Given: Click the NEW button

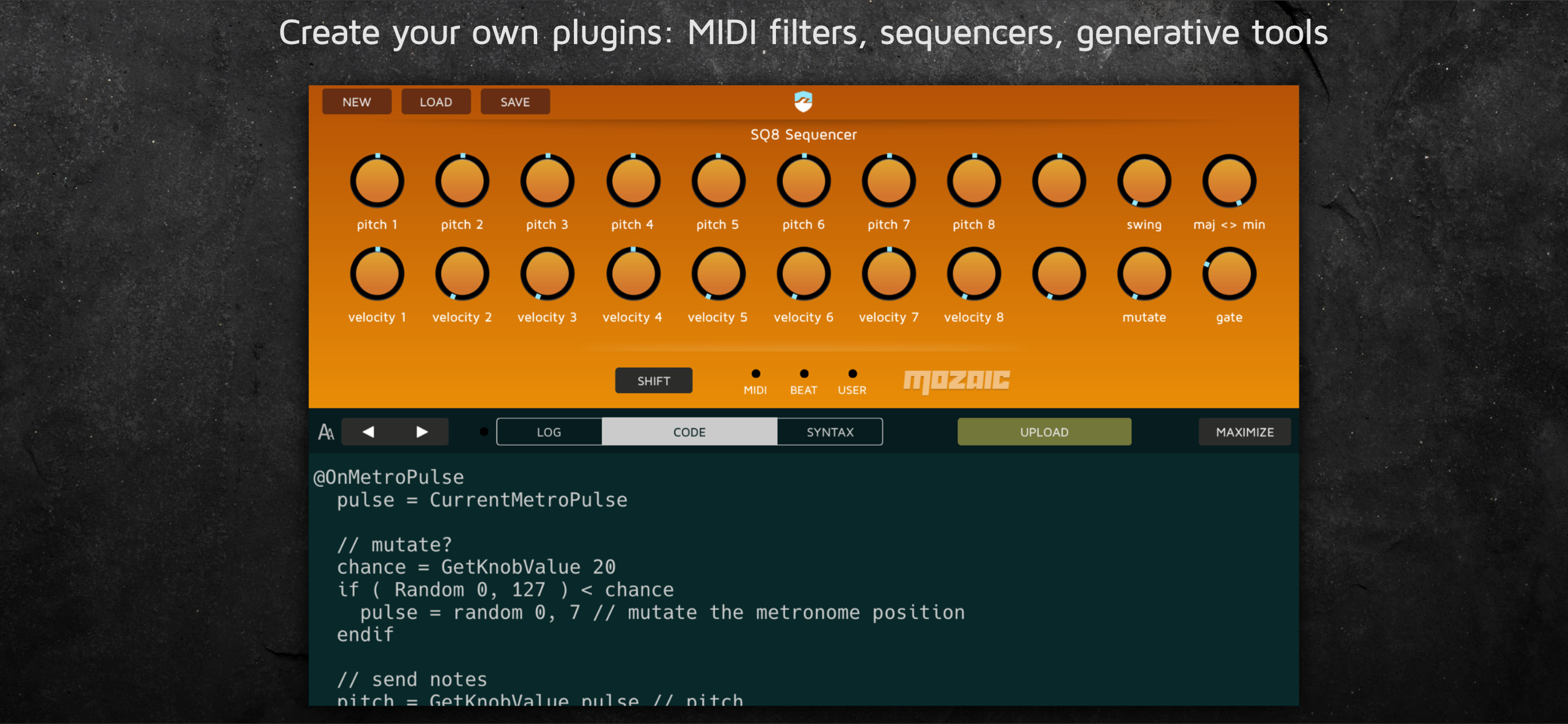Looking at the screenshot, I should pos(356,102).
